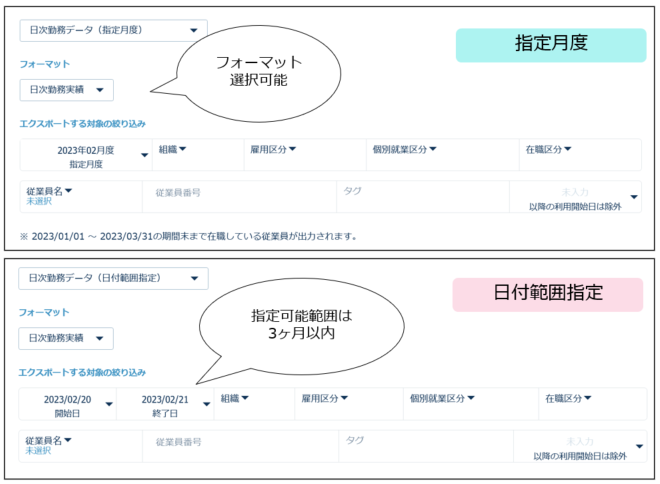Click the note starting with ※ 2023/01/01 ～ 2023/03/31
This screenshot has width=660, height=484.
point(188,237)
